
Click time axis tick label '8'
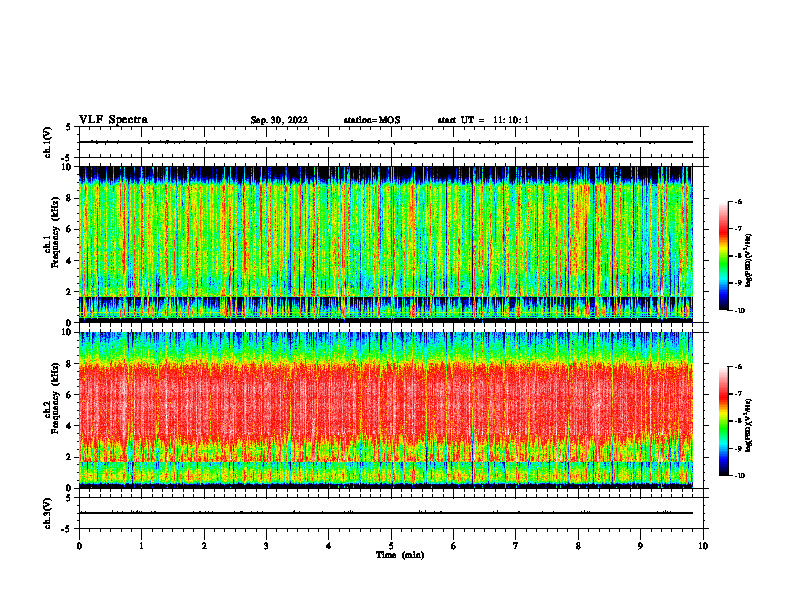(578, 546)
